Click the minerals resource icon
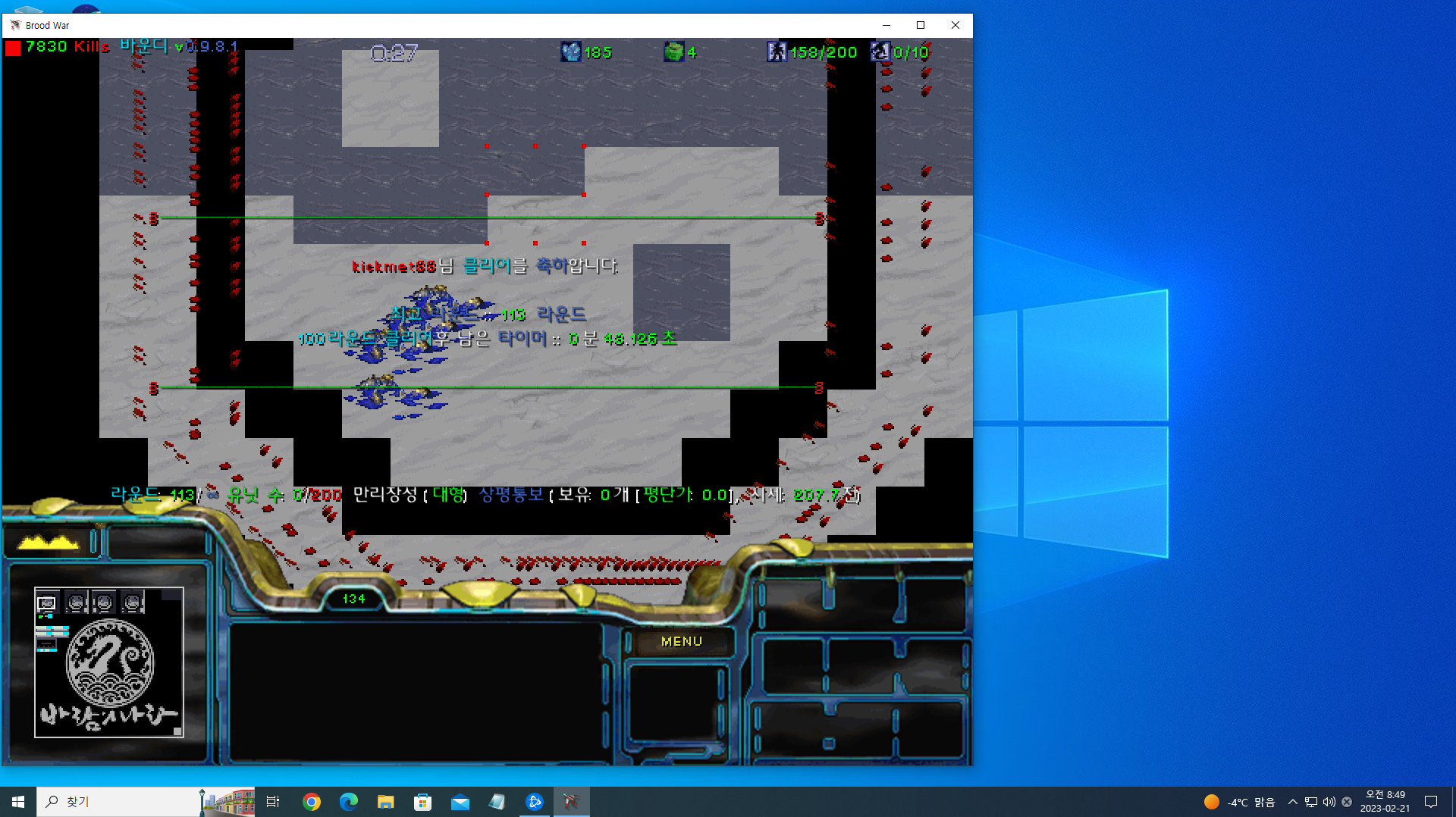 (570, 52)
